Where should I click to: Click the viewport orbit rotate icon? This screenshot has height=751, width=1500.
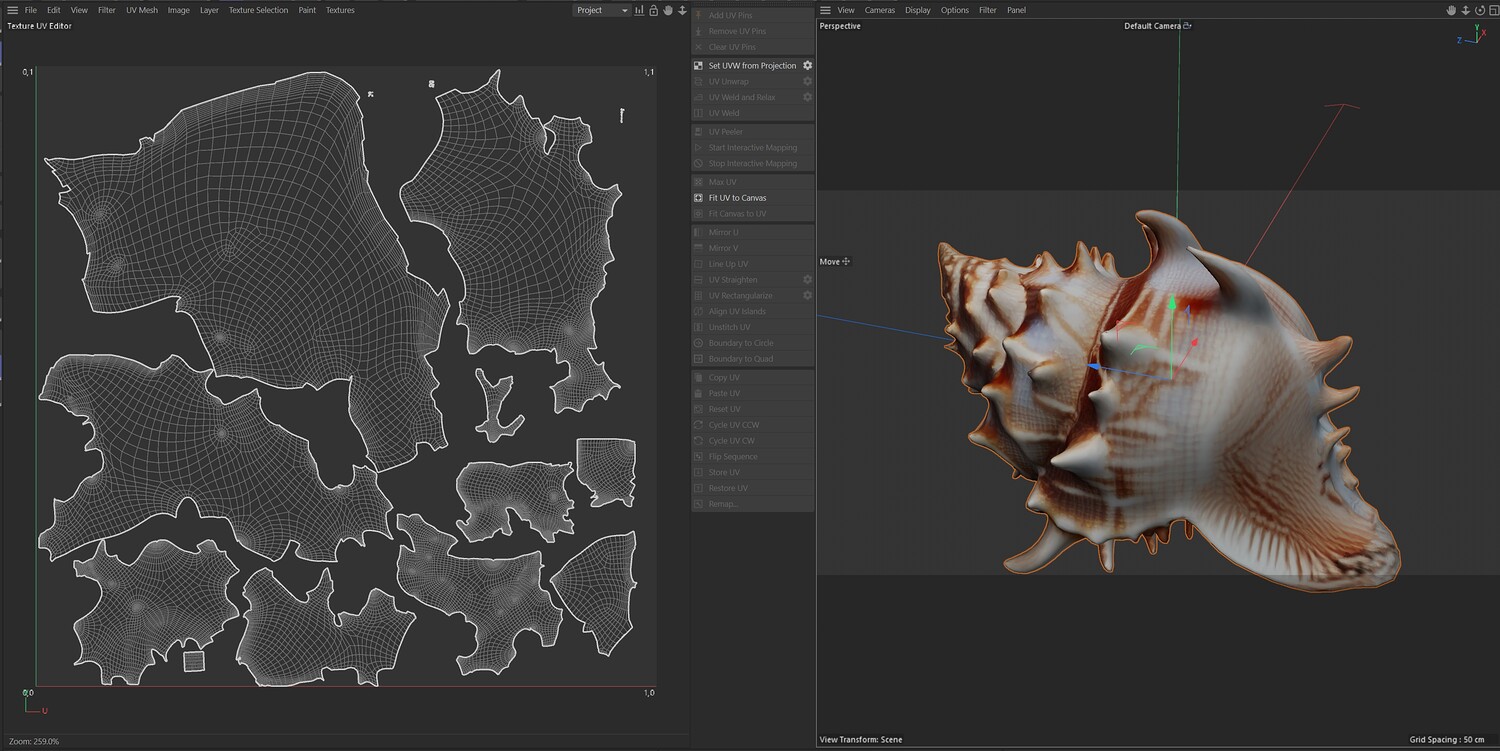click(1479, 10)
